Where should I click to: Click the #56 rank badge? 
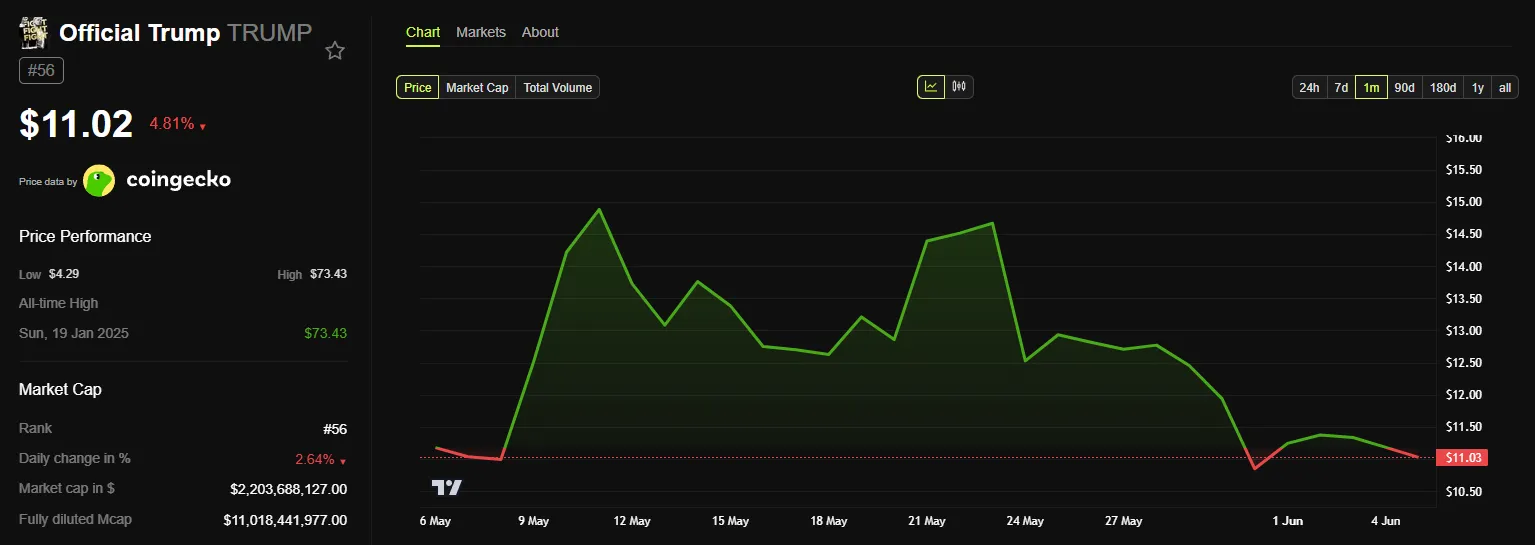tap(41, 71)
